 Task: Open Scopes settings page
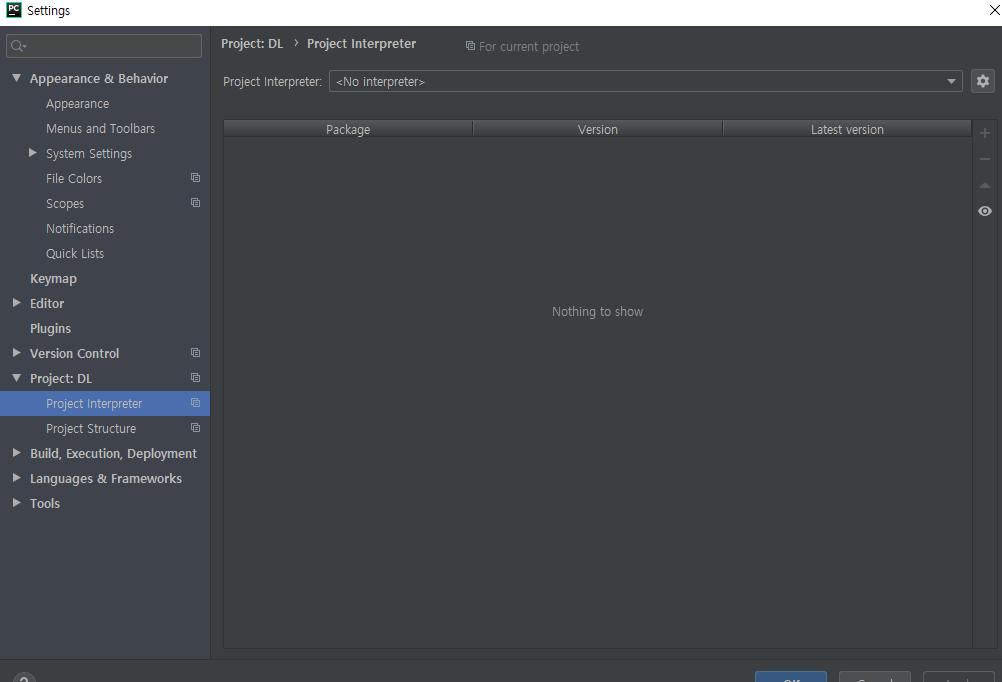point(65,203)
